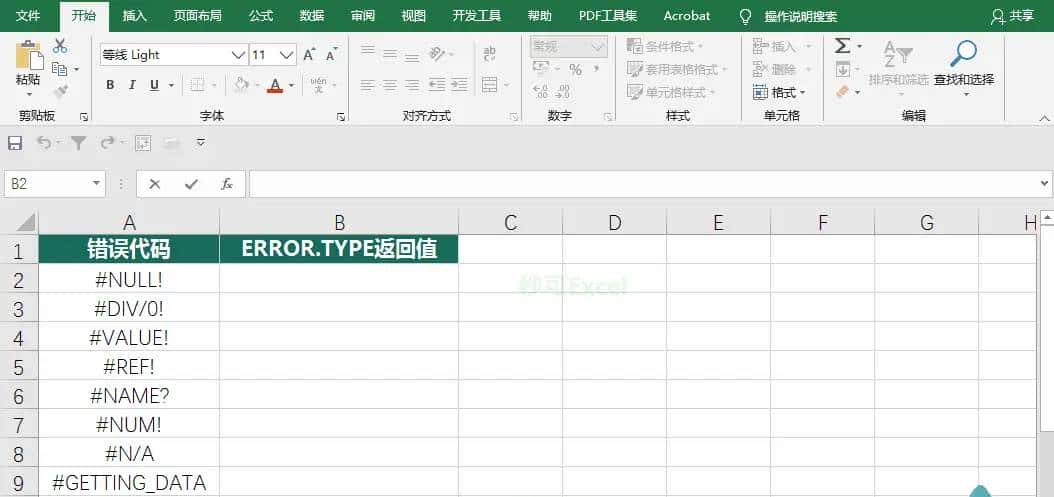Expand the formula bar chevron
The image size is (1054, 497).
click(1044, 183)
